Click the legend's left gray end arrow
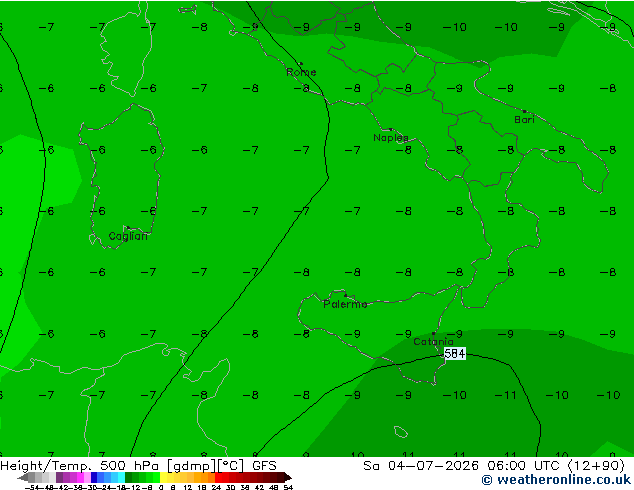634x490 pixels. (23, 477)
